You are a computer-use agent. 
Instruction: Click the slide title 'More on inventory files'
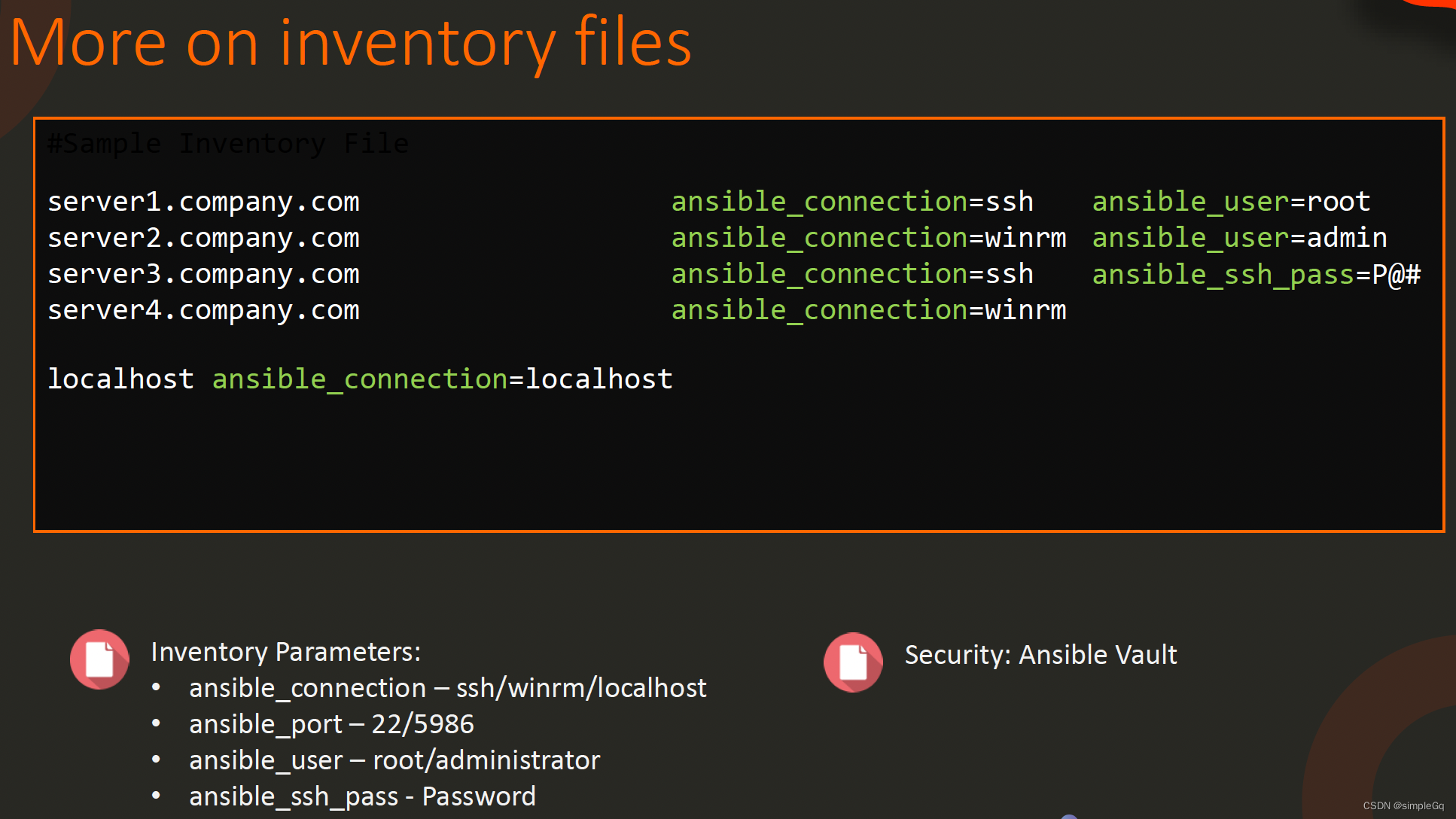(x=351, y=44)
